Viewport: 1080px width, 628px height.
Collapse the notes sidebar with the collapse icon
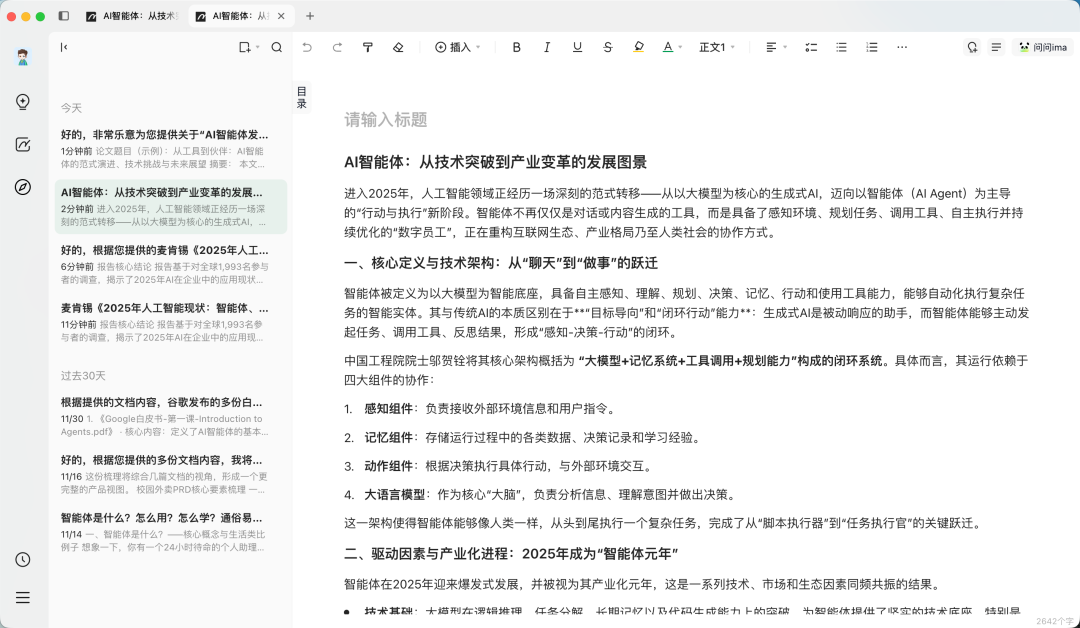click(x=64, y=47)
